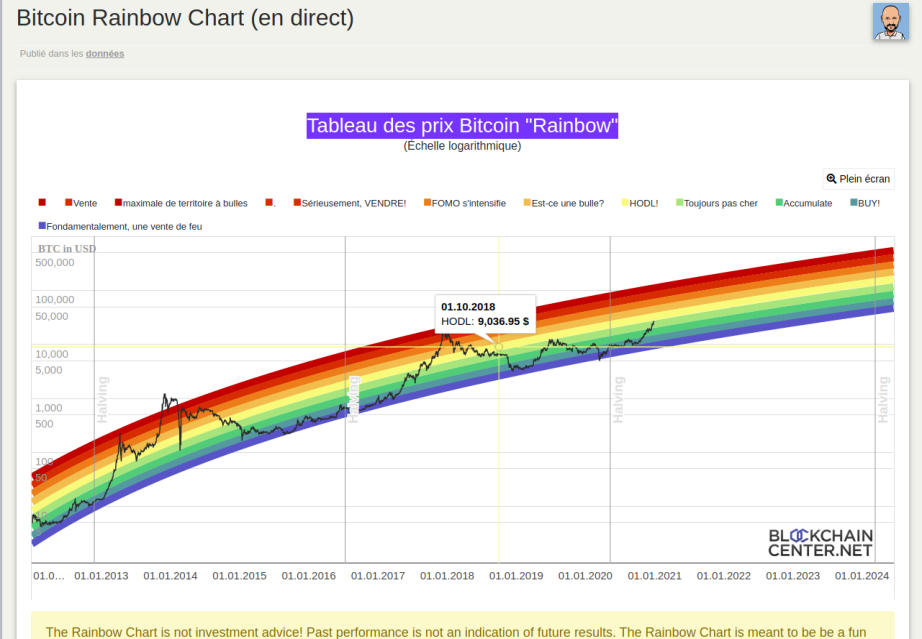Click the BlockchainCenter.net logo on chart
The width and height of the screenshot is (922, 639).
click(x=820, y=543)
